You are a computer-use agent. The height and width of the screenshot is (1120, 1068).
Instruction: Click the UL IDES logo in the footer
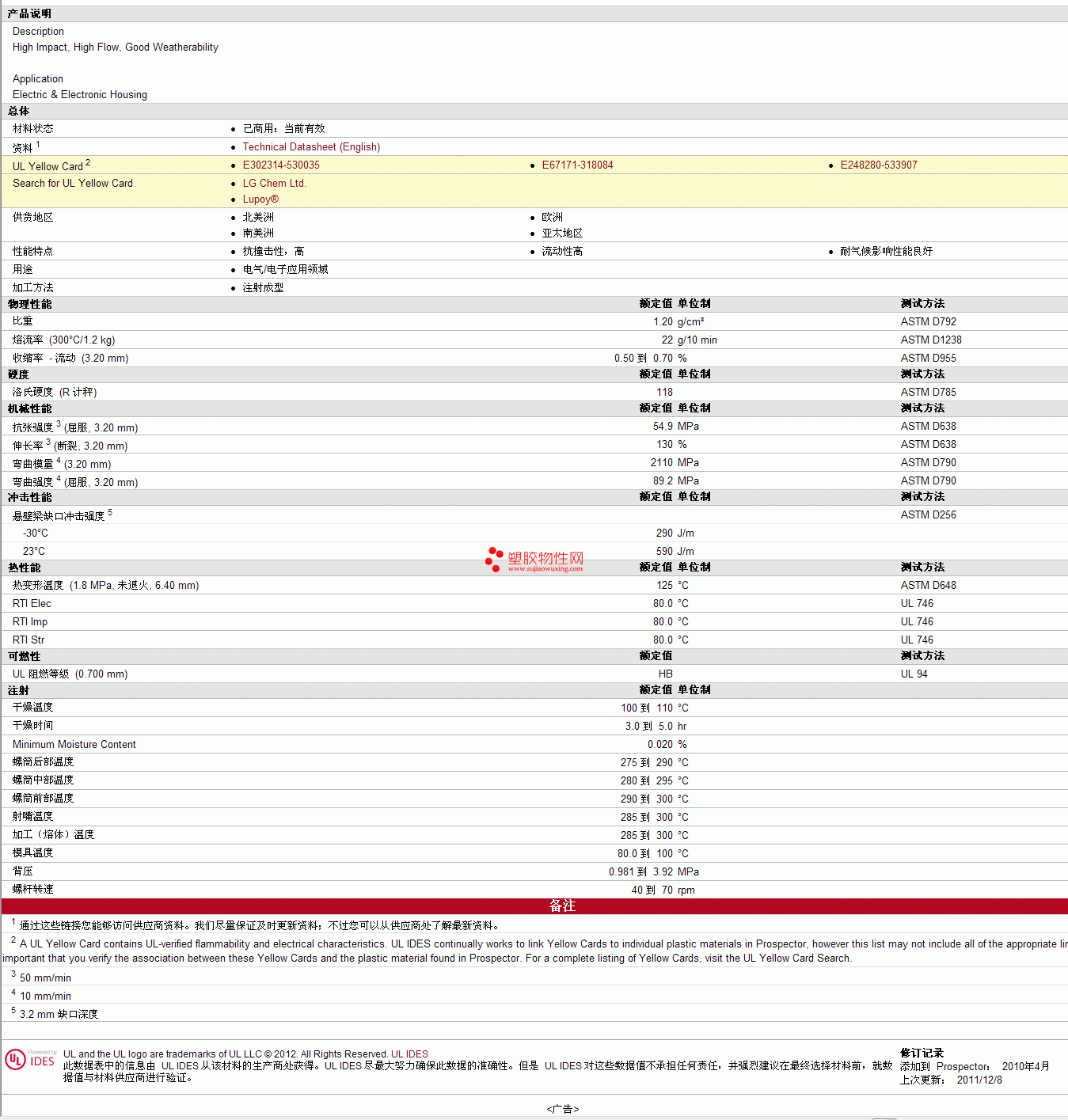point(30,1059)
